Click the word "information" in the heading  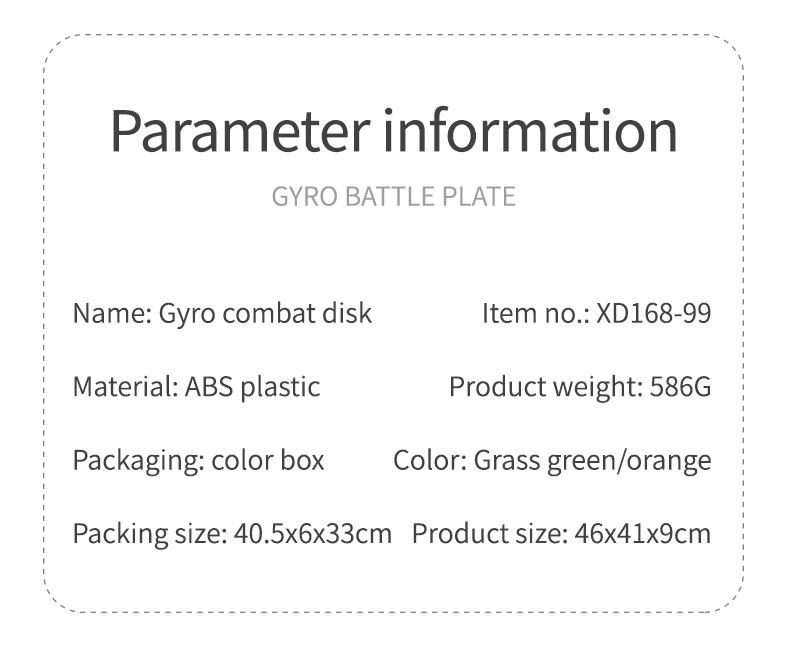531,130
